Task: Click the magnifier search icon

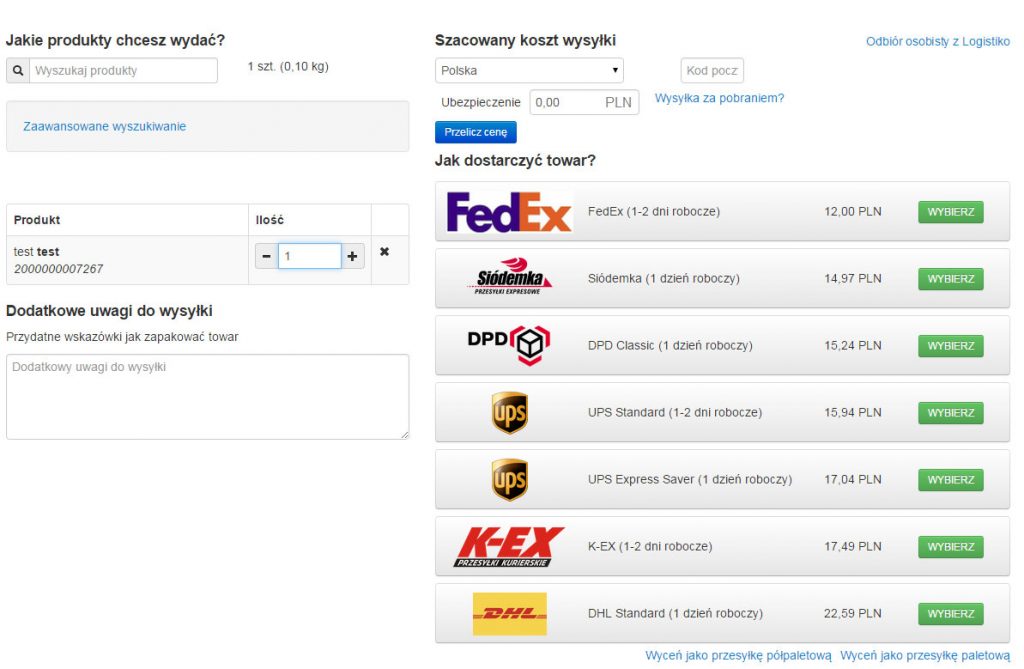Action: [x=18, y=71]
